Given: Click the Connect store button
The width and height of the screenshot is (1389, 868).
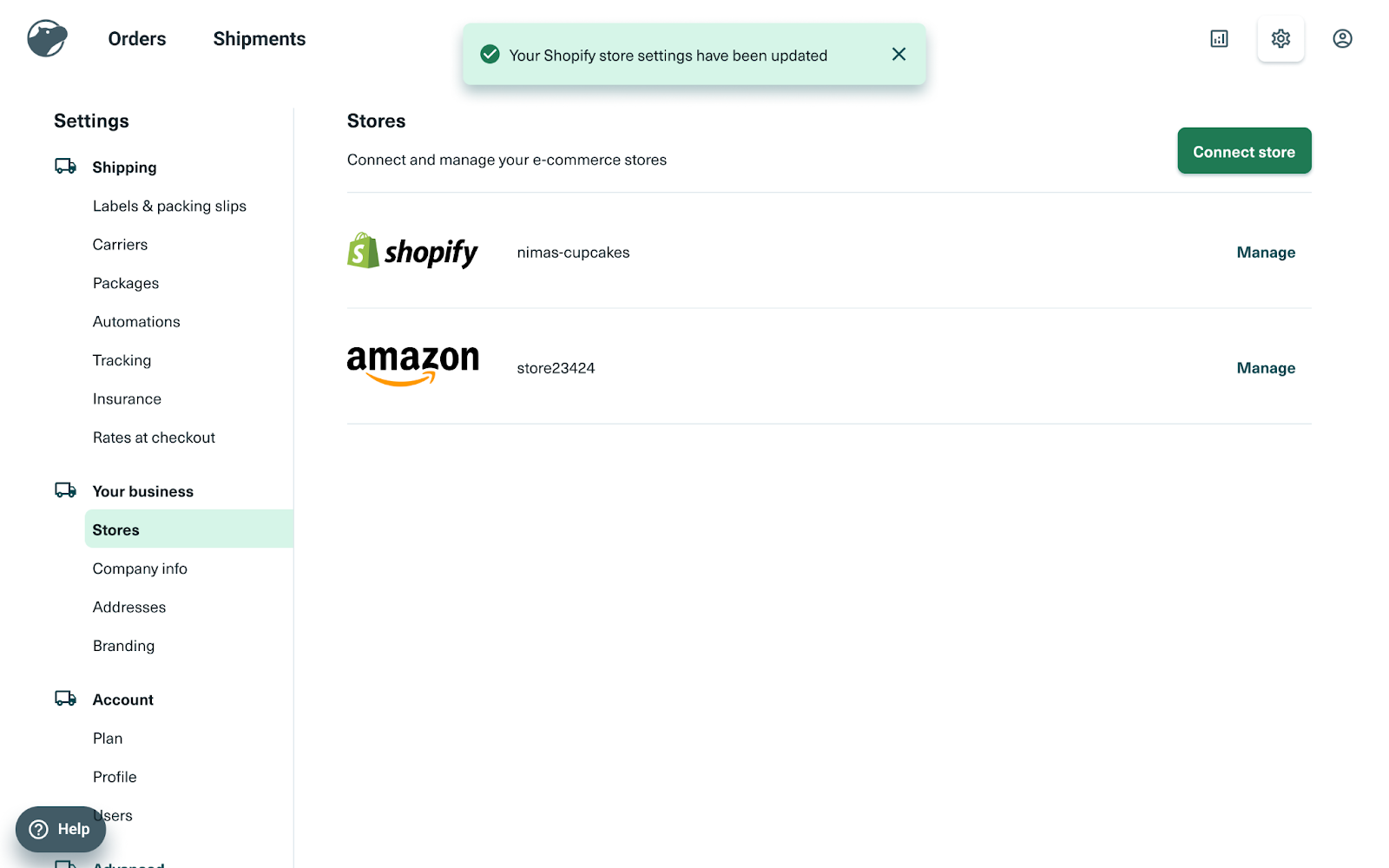Looking at the screenshot, I should click(x=1244, y=151).
